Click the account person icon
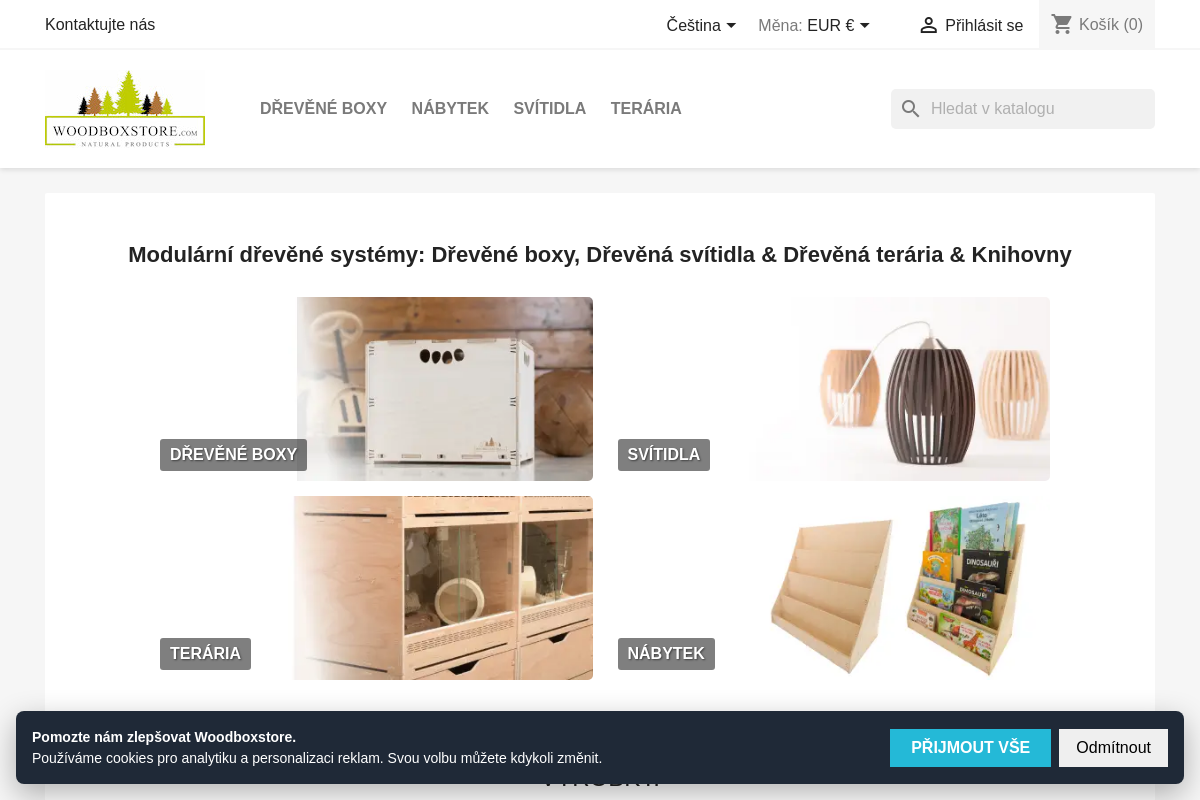Screen dimensions: 1200x800 coord(929,25)
